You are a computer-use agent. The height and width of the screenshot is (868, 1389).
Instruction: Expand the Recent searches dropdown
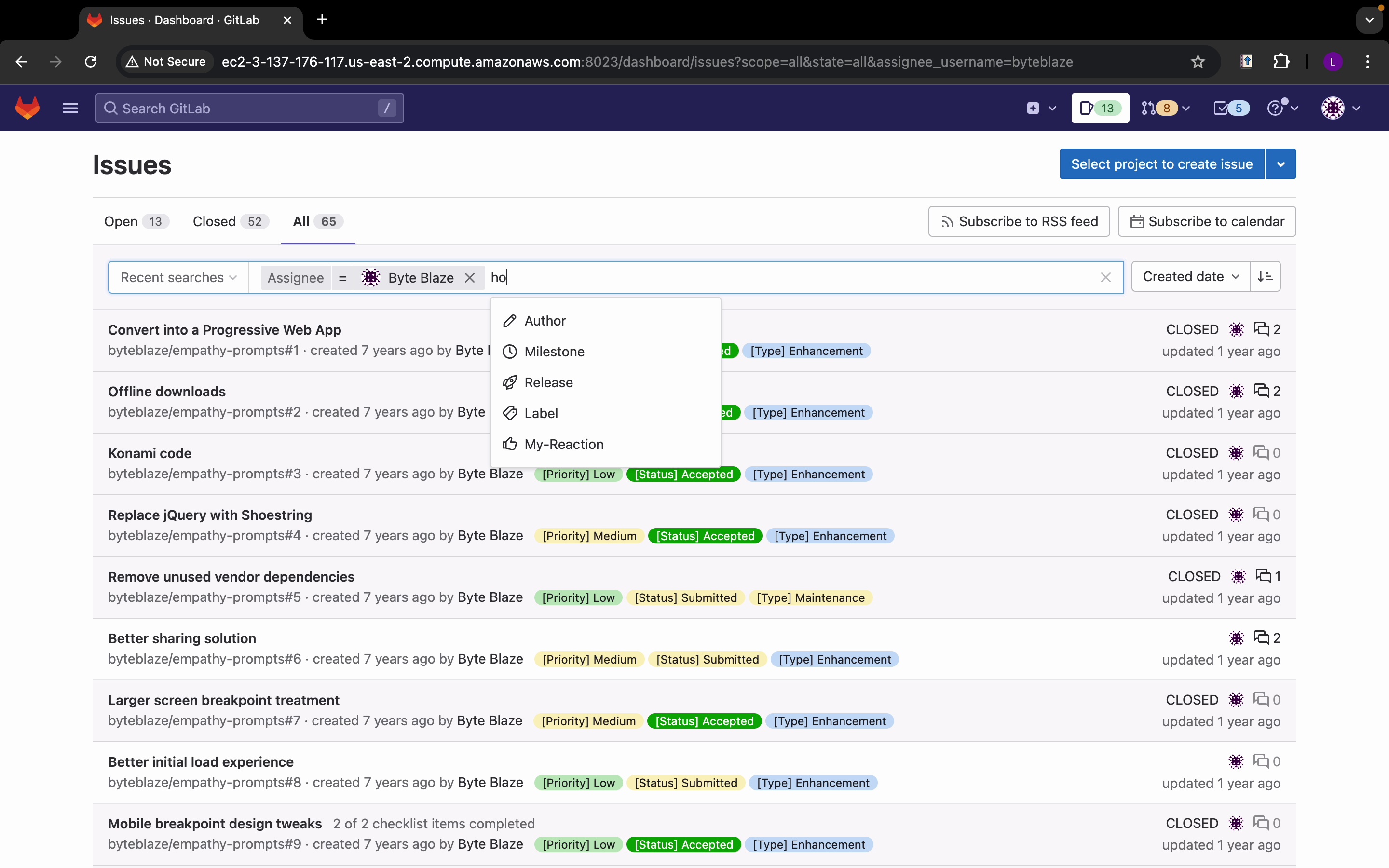pos(178,278)
